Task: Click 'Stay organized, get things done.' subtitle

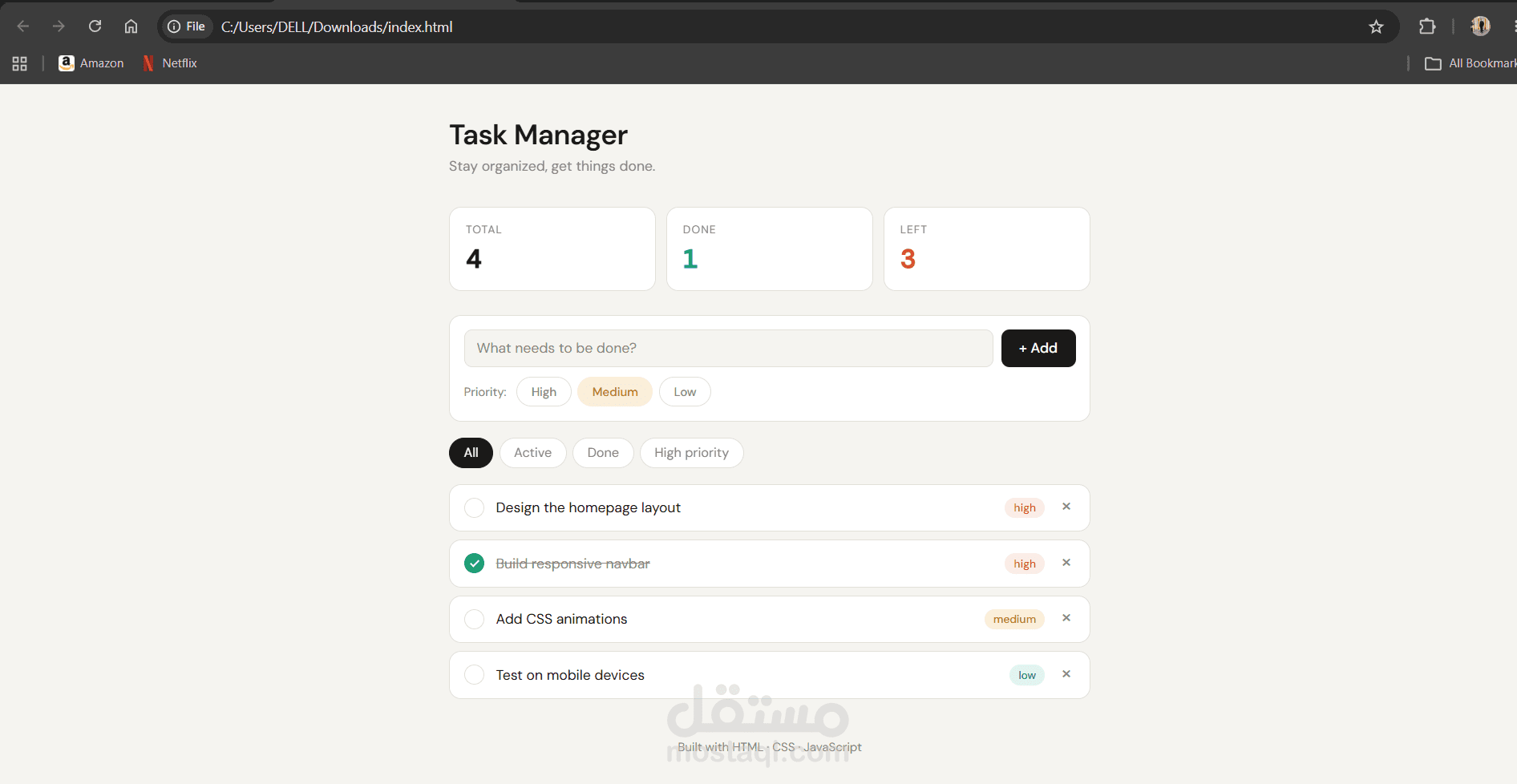Action: tap(552, 166)
